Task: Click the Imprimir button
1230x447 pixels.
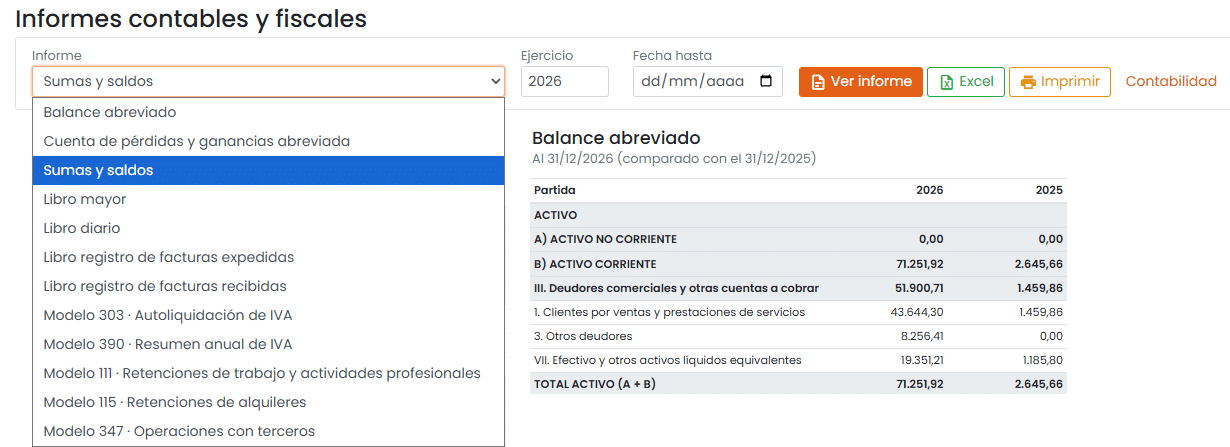Action: click(1060, 82)
